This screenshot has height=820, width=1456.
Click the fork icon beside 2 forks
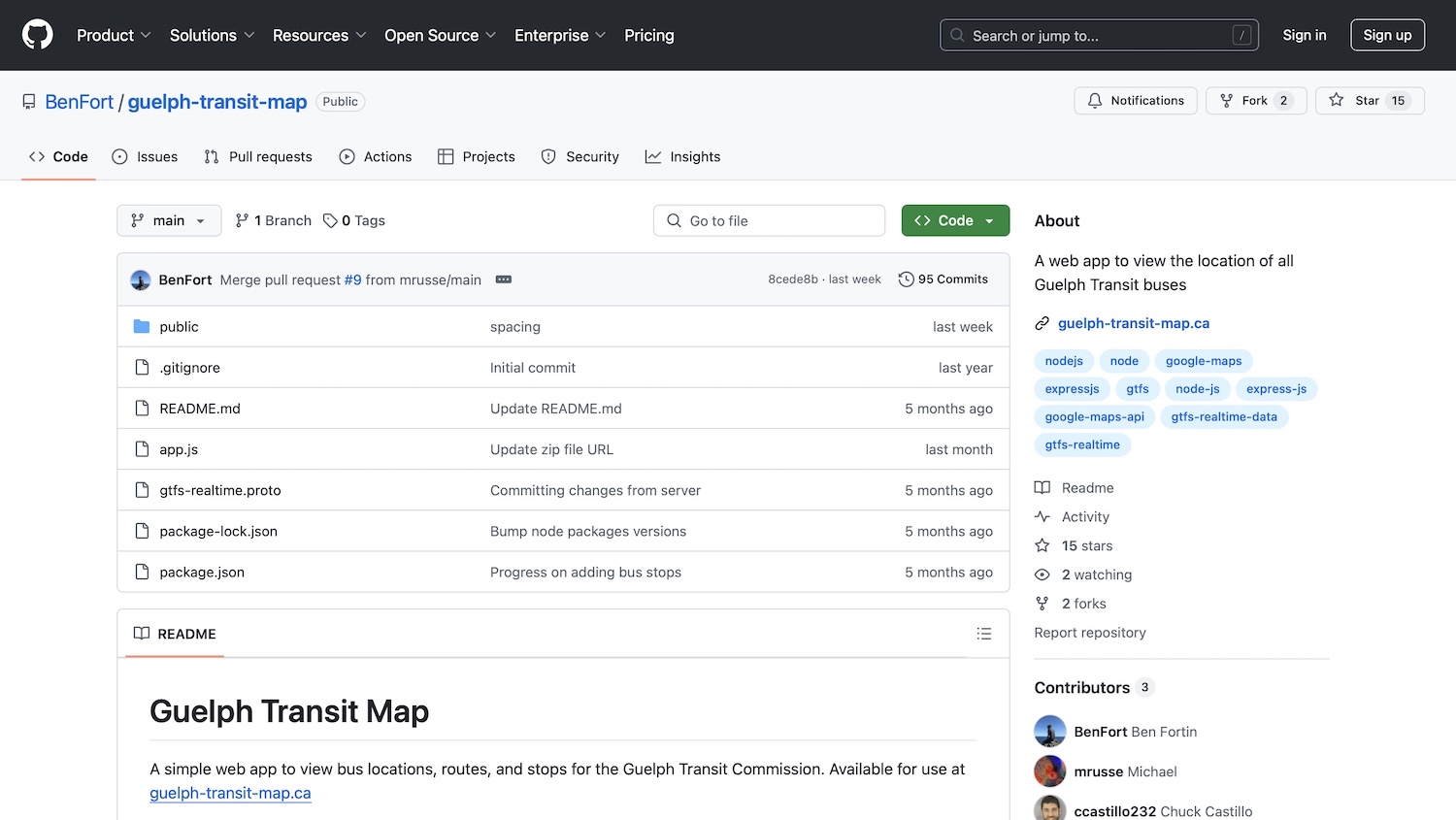[x=1042, y=604]
